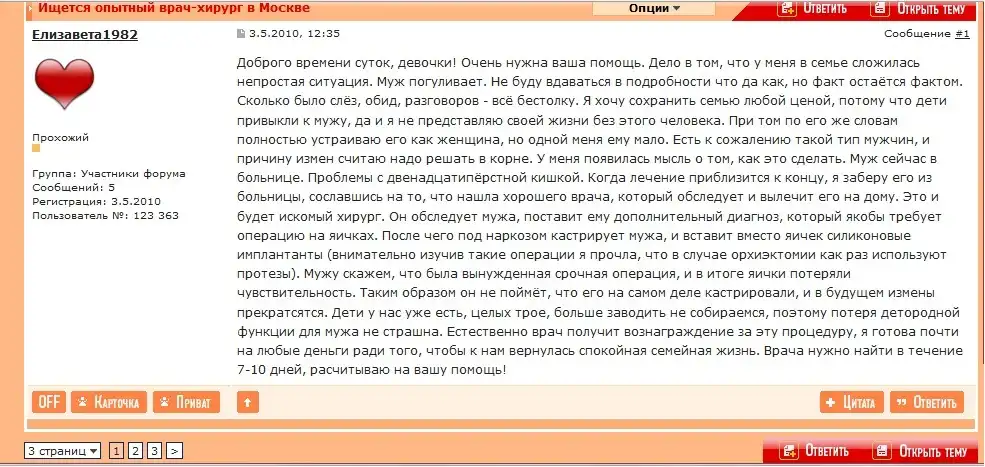
Task: Click Регистрация: 3.5.2010 text
Action: pyautogui.click(x=96, y=202)
